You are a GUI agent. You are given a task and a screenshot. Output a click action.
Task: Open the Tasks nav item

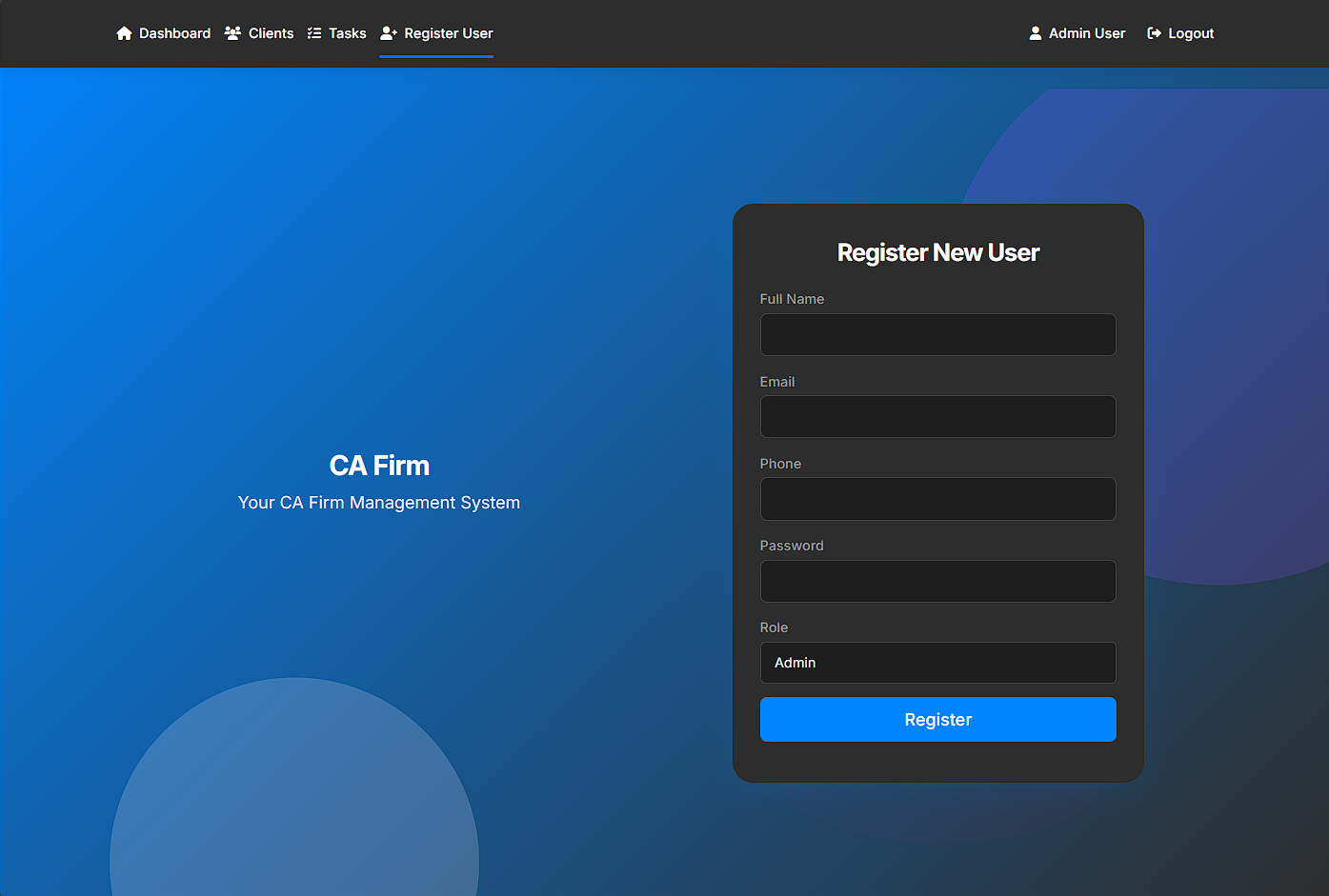tap(336, 33)
